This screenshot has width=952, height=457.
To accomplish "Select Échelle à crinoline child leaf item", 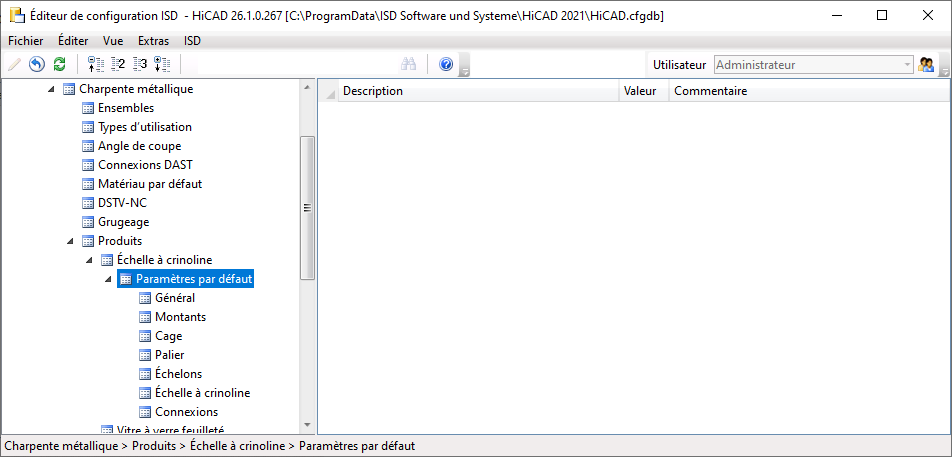I will (x=203, y=393).
